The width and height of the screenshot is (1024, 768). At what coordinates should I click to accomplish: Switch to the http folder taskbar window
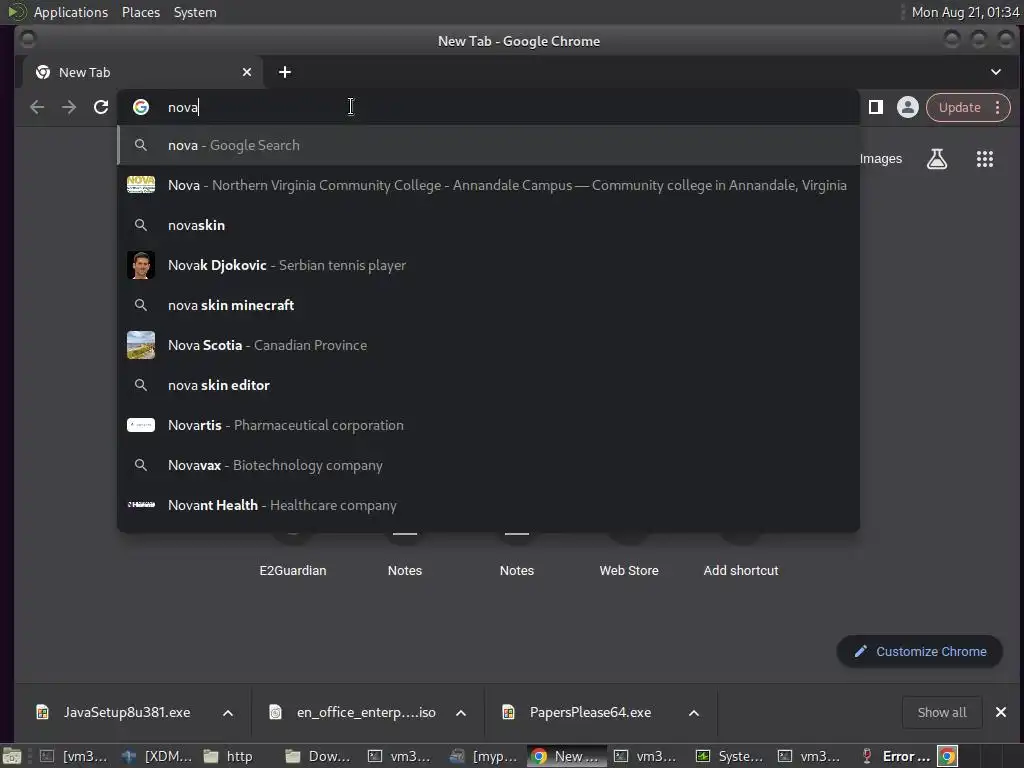click(x=230, y=756)
